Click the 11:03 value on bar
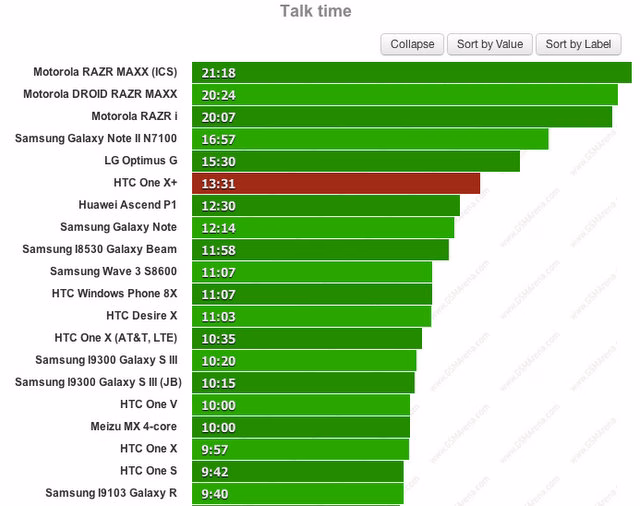Screen dimensions: 640x506 coord(218,317)
